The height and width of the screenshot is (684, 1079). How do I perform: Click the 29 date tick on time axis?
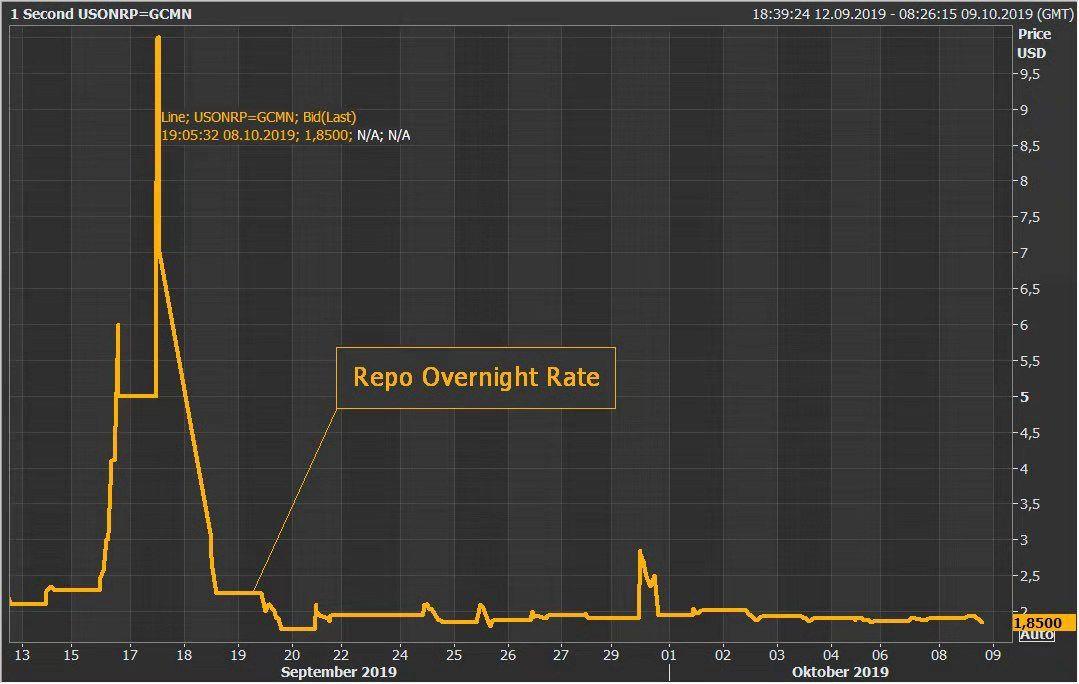(x=615, y=655)
